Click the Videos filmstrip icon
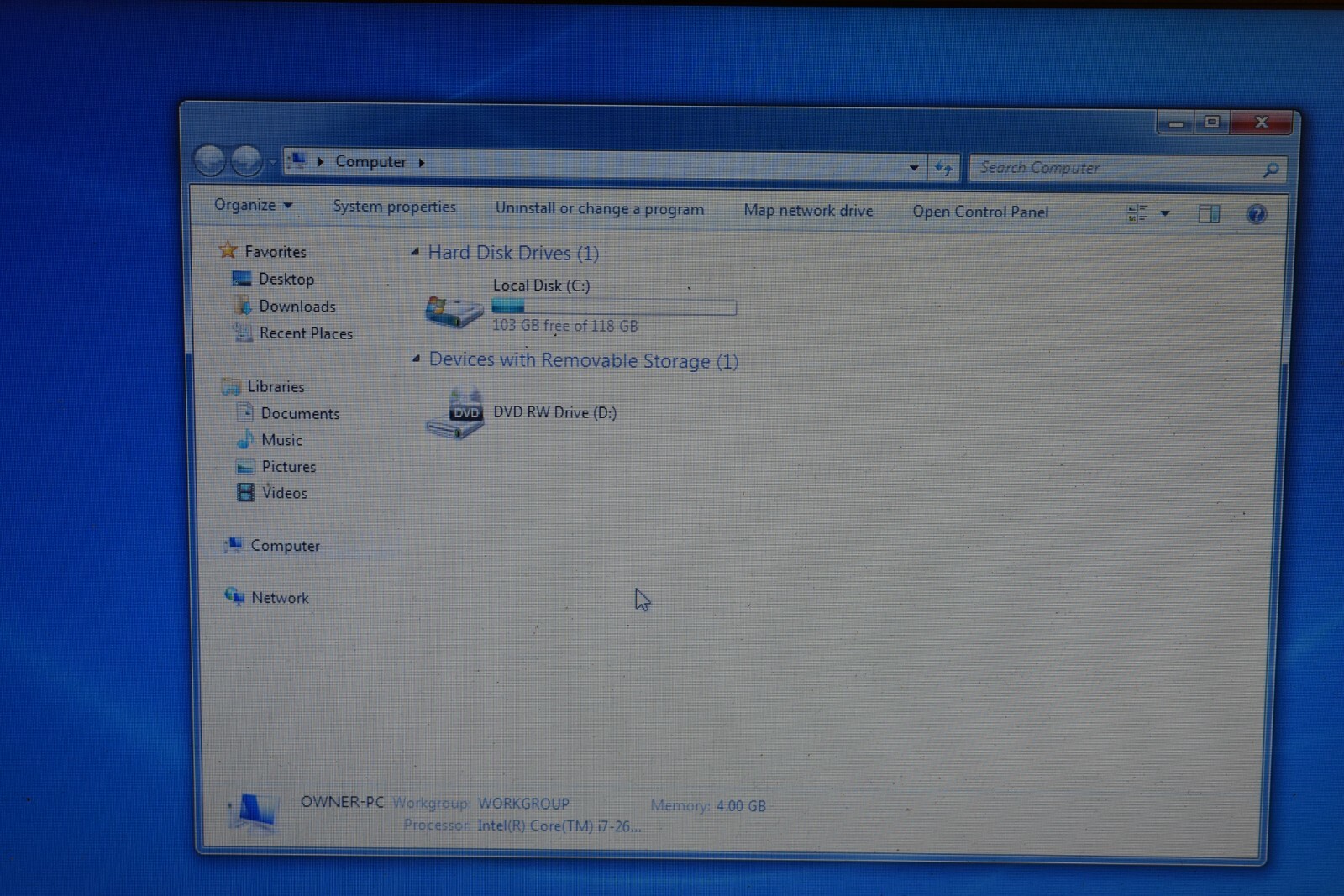Screen dimensions: 1344x896 coord(245,492)
